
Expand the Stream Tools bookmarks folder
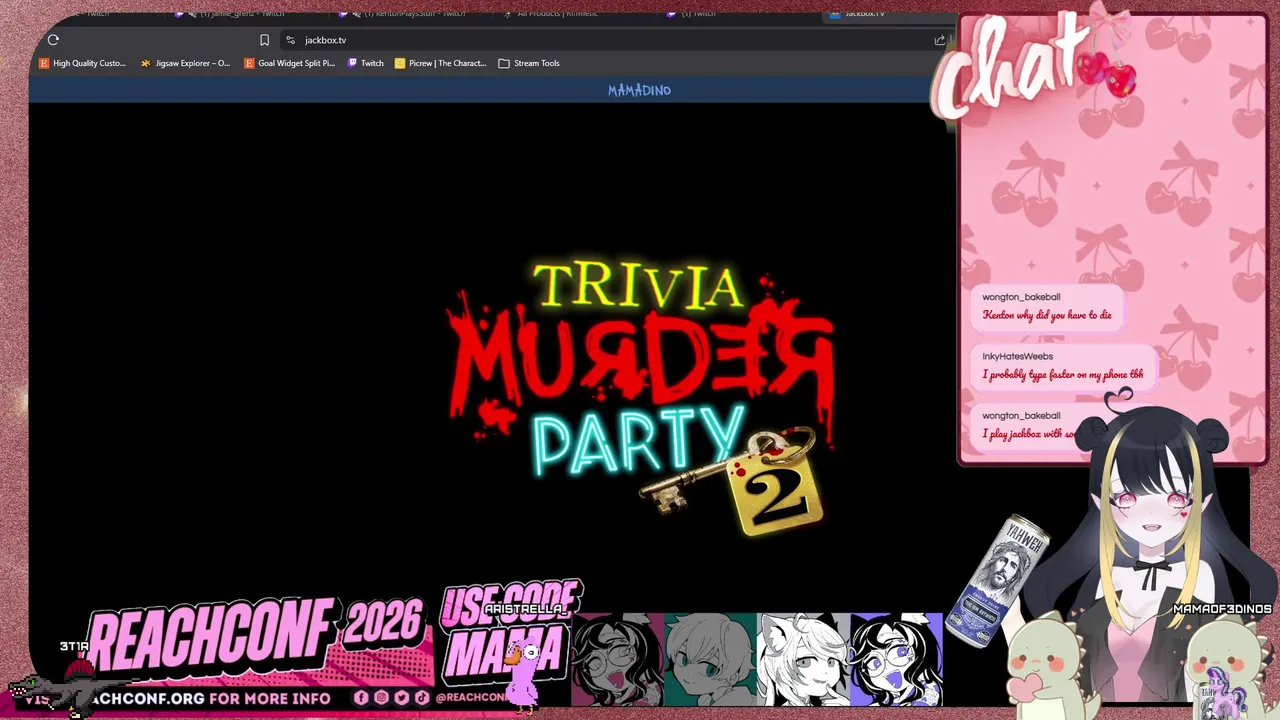click(529, 63)
